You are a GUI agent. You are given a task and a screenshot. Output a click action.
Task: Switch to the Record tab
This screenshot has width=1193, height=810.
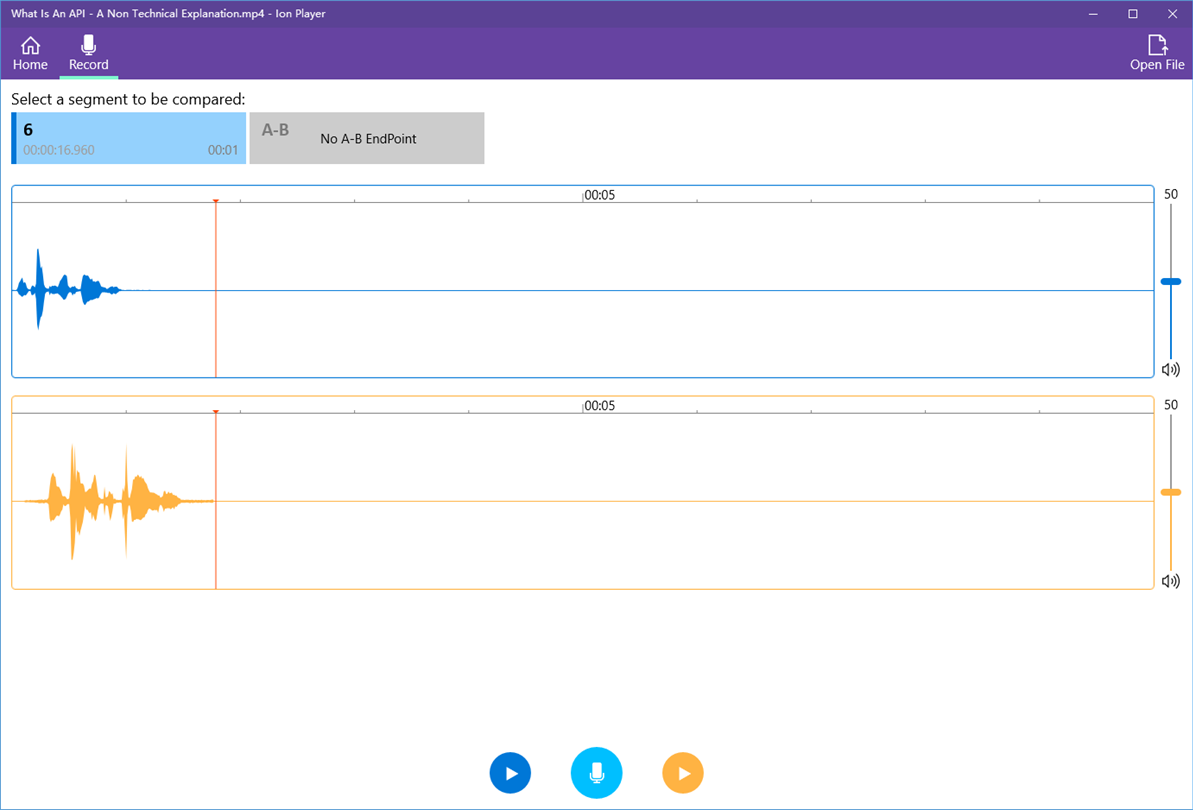click(x=88, y=53)
